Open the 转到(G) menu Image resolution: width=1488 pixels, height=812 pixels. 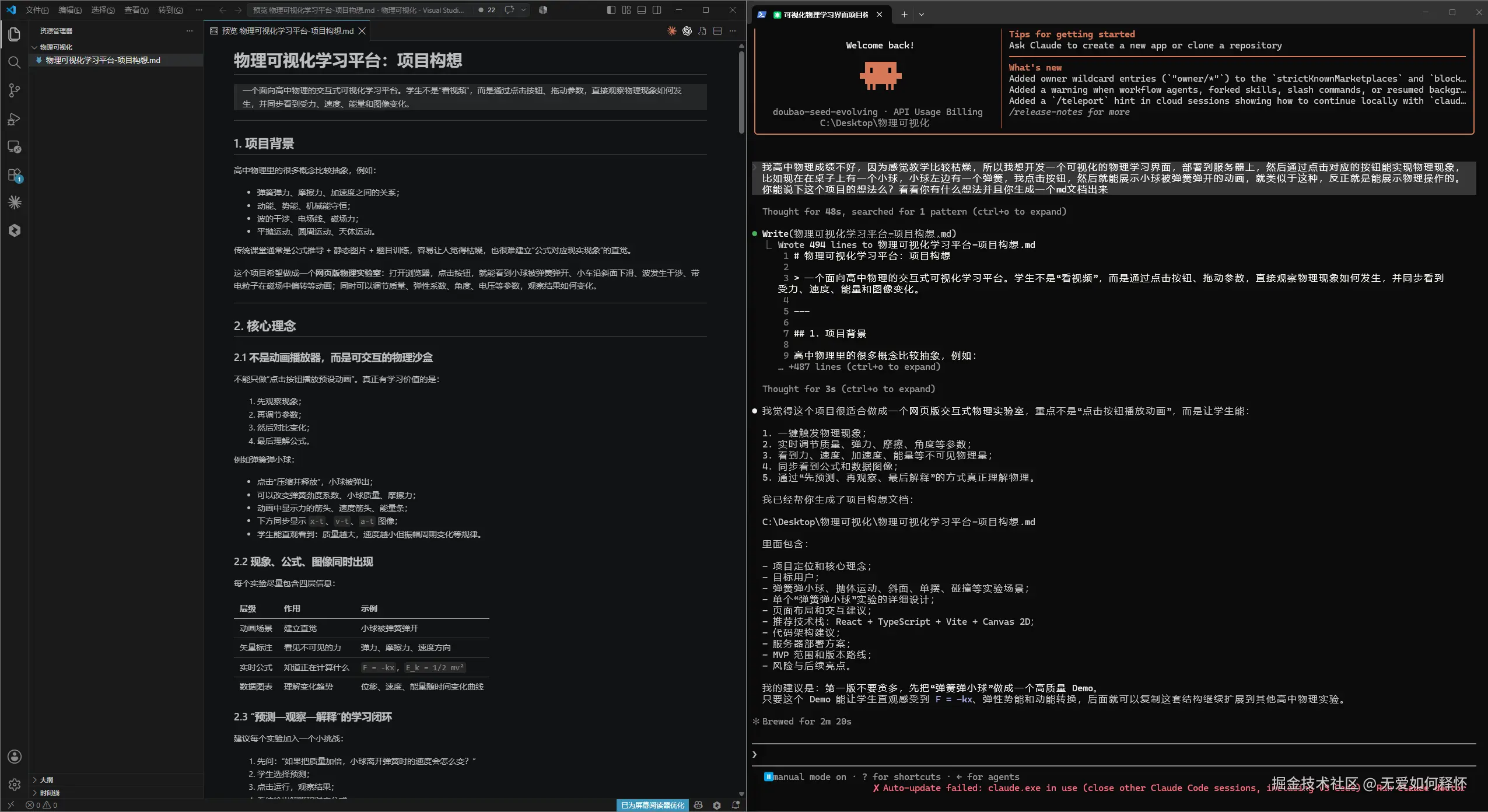pos(170,10)
